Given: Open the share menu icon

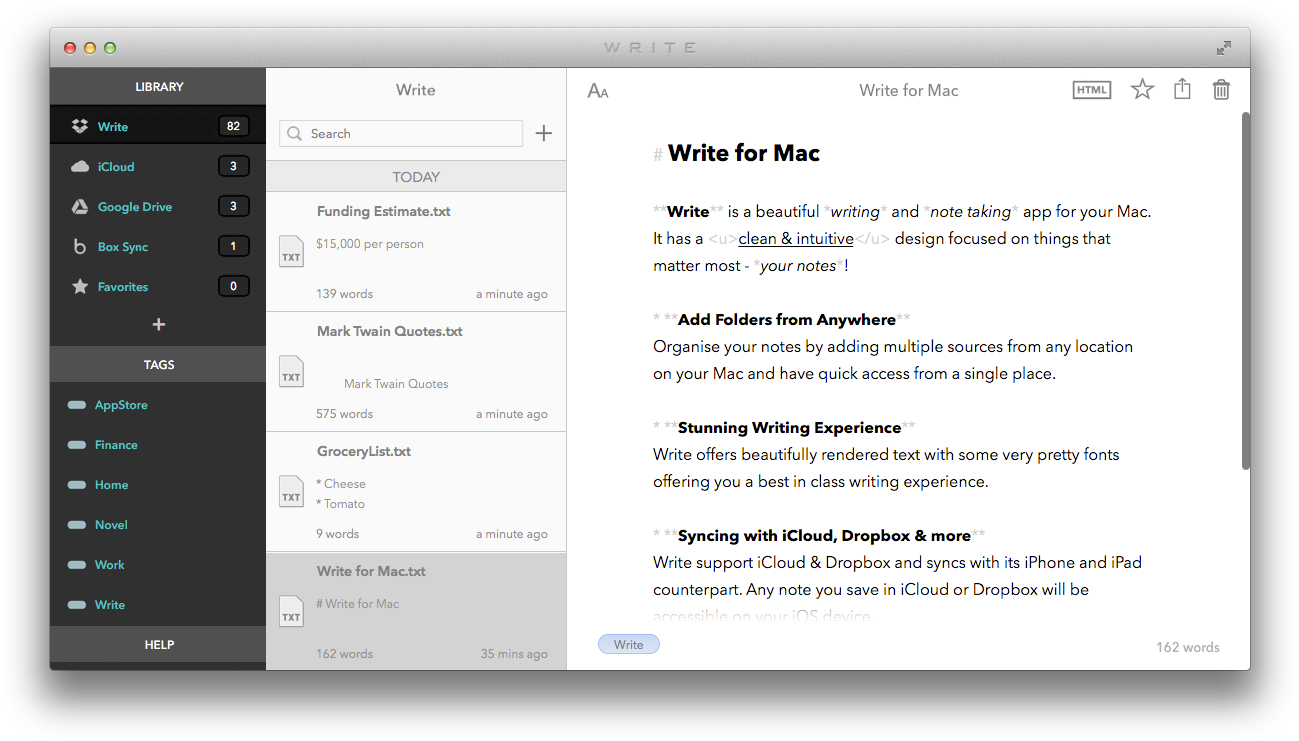Looking at the screenshot, I should point(1182,89).
